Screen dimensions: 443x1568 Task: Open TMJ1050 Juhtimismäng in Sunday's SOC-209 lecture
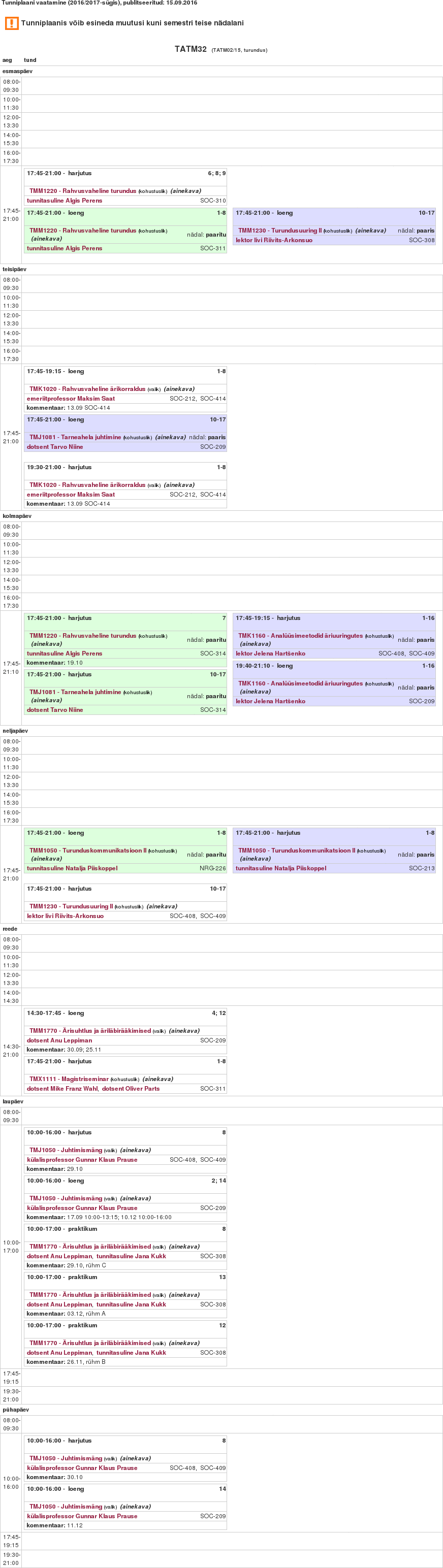(65, 1506)
